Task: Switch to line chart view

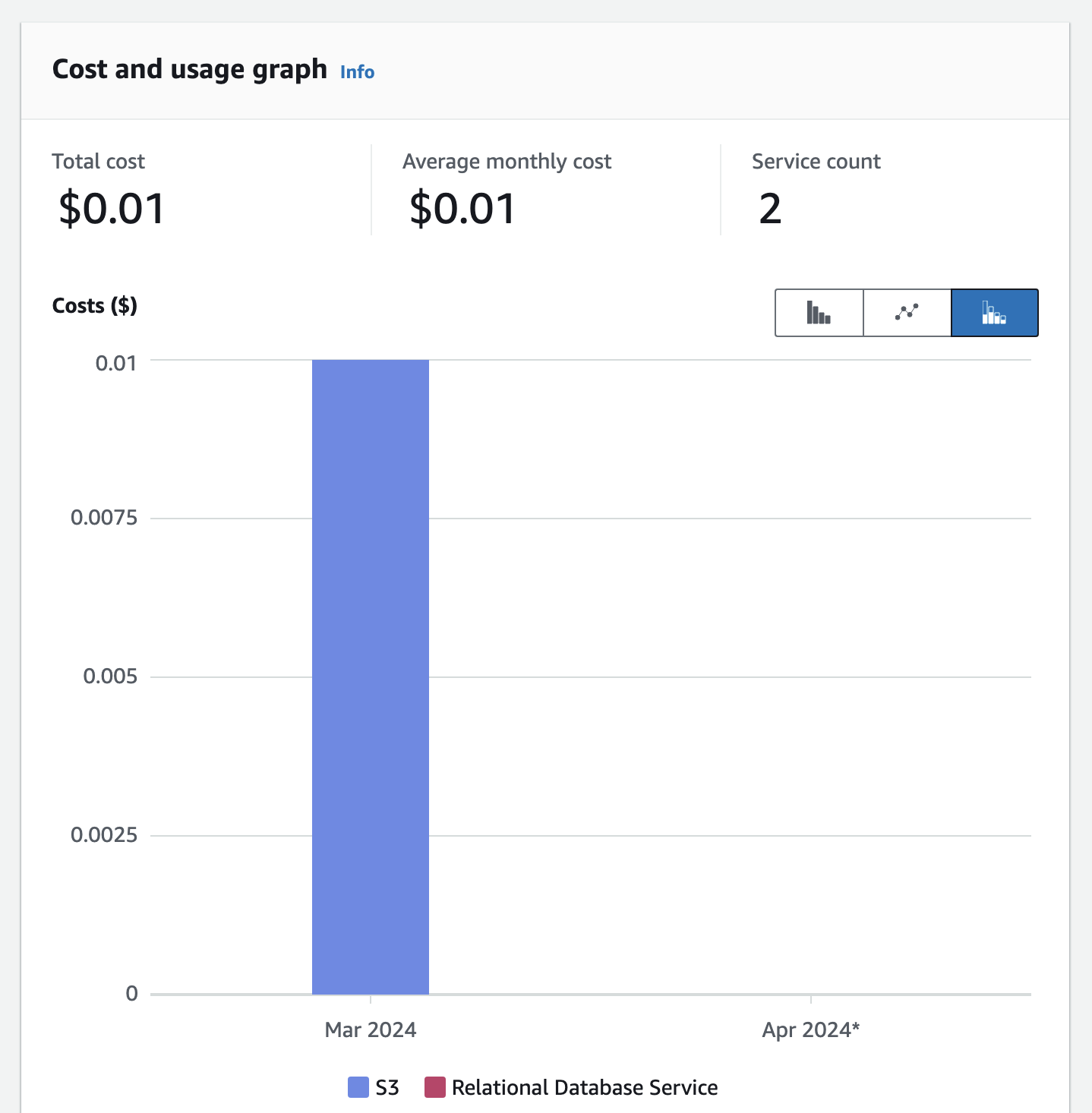Action: 907,313
